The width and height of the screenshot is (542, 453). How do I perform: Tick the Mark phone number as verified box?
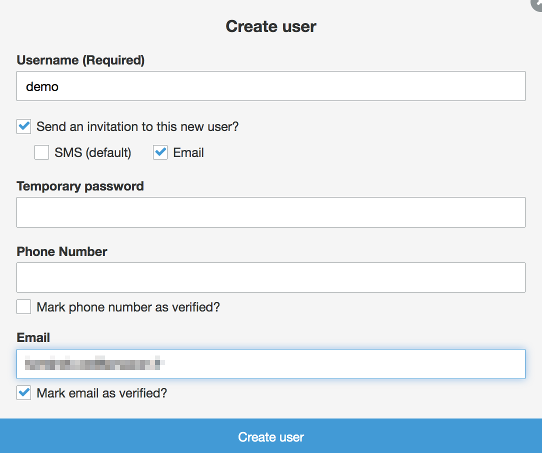coord(24,307)
